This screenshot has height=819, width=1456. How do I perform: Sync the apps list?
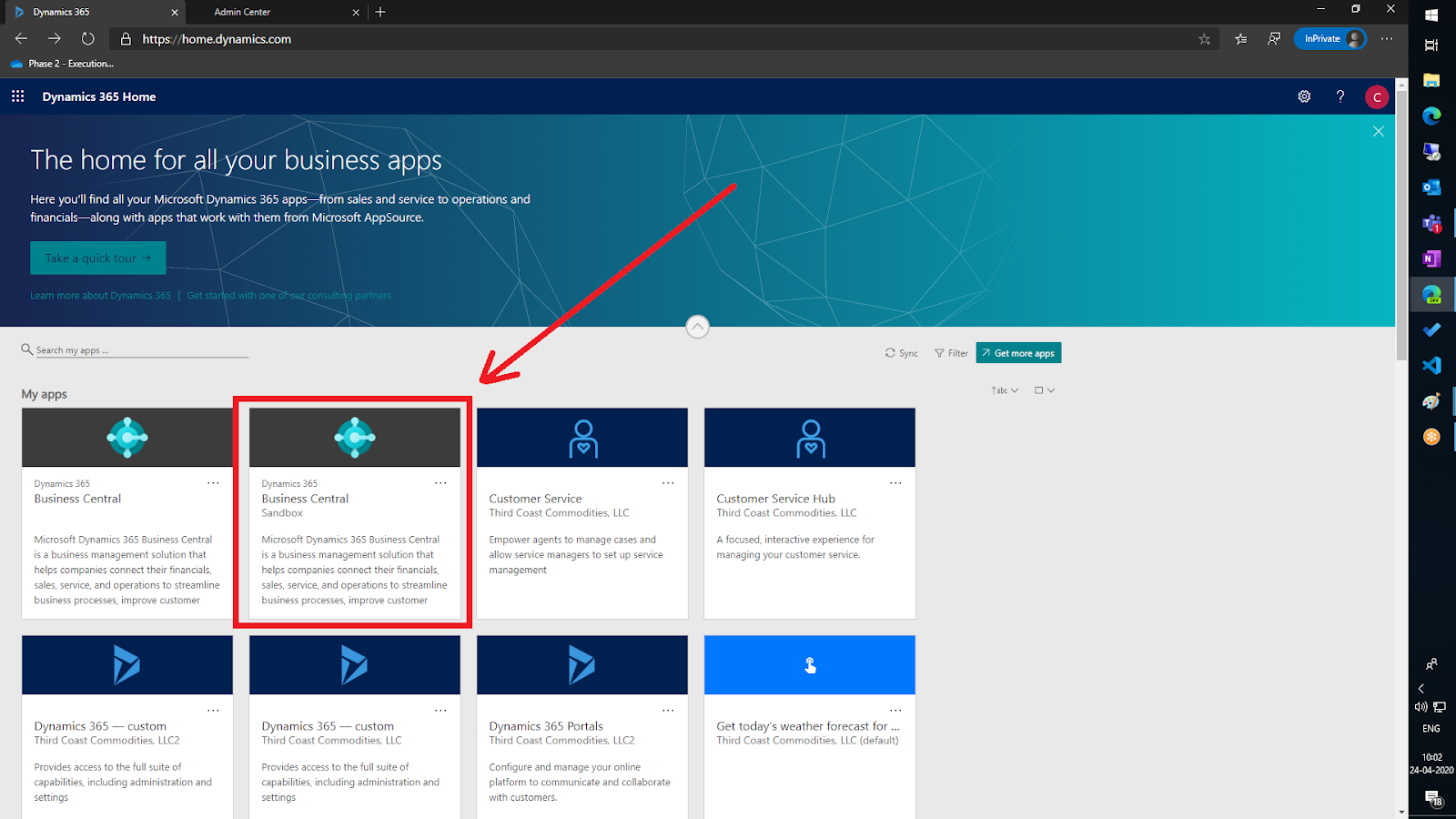902,353
